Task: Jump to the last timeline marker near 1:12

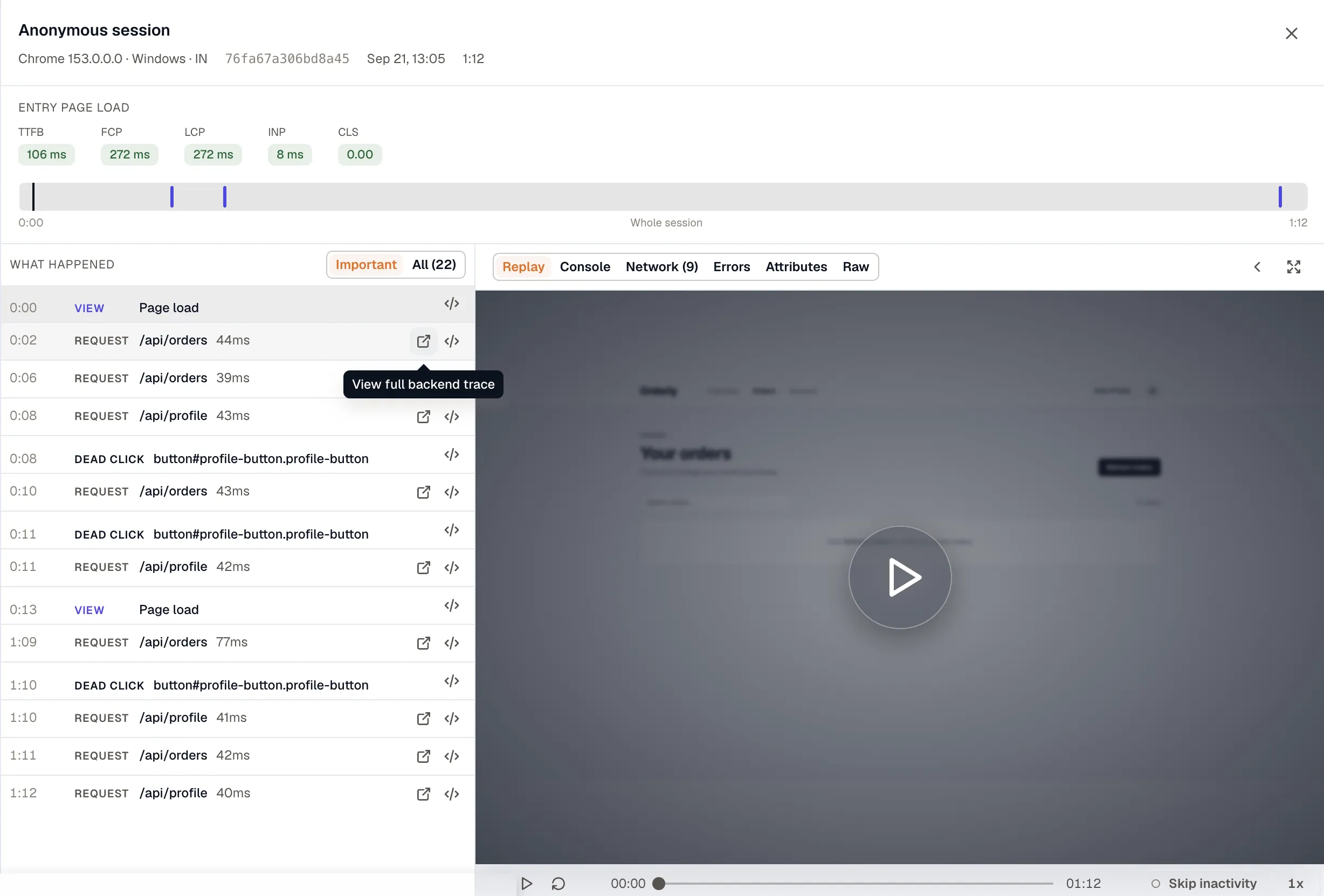Action: tap(1280, 197)
